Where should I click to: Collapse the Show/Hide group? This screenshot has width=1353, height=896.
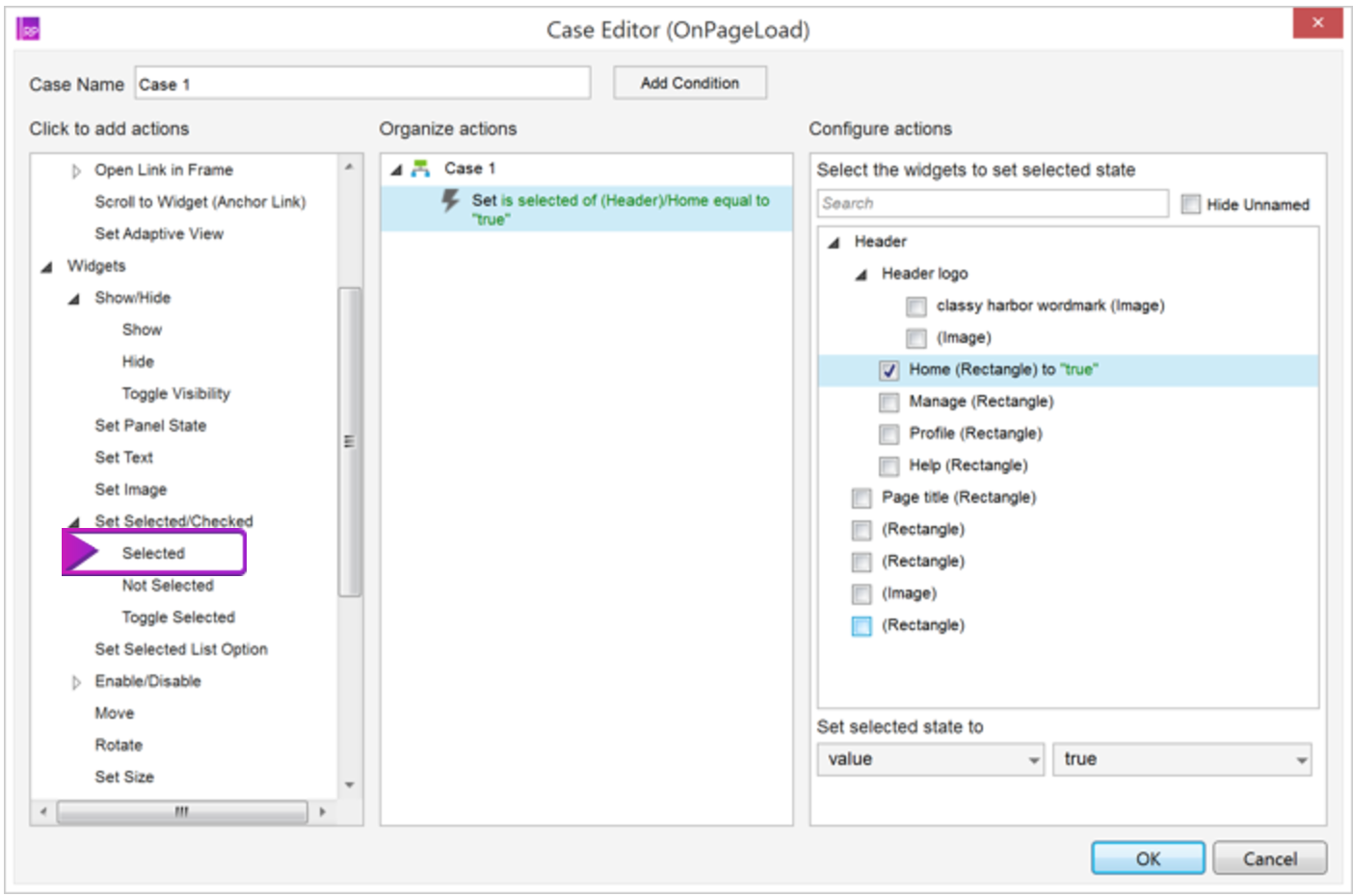tap(74, 299)
